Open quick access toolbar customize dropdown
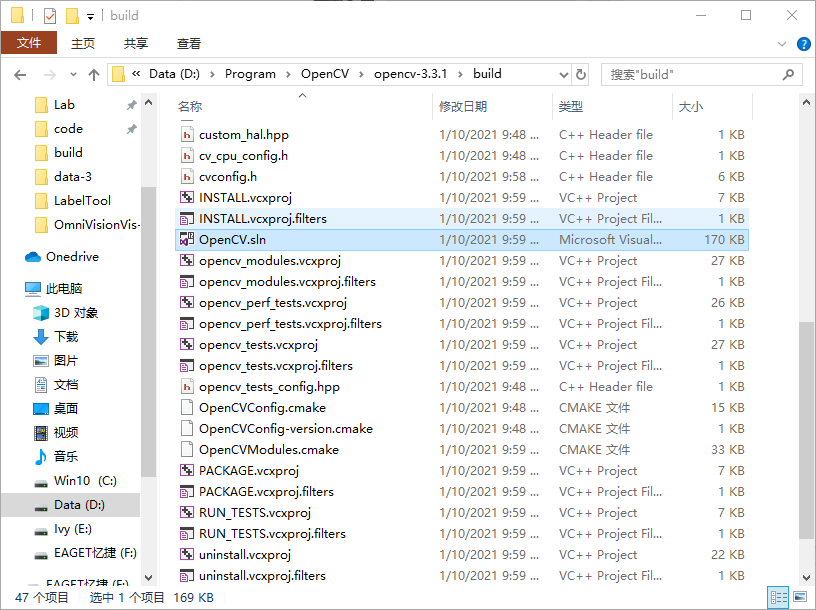The width and height of the screenshot is (816, 610). [x=91, y=17]
